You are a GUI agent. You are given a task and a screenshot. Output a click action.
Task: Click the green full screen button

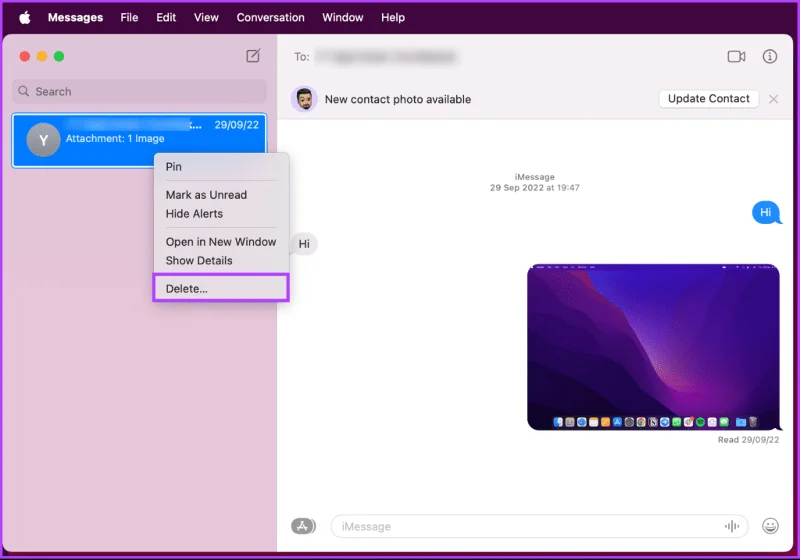[x=59, y=56]
